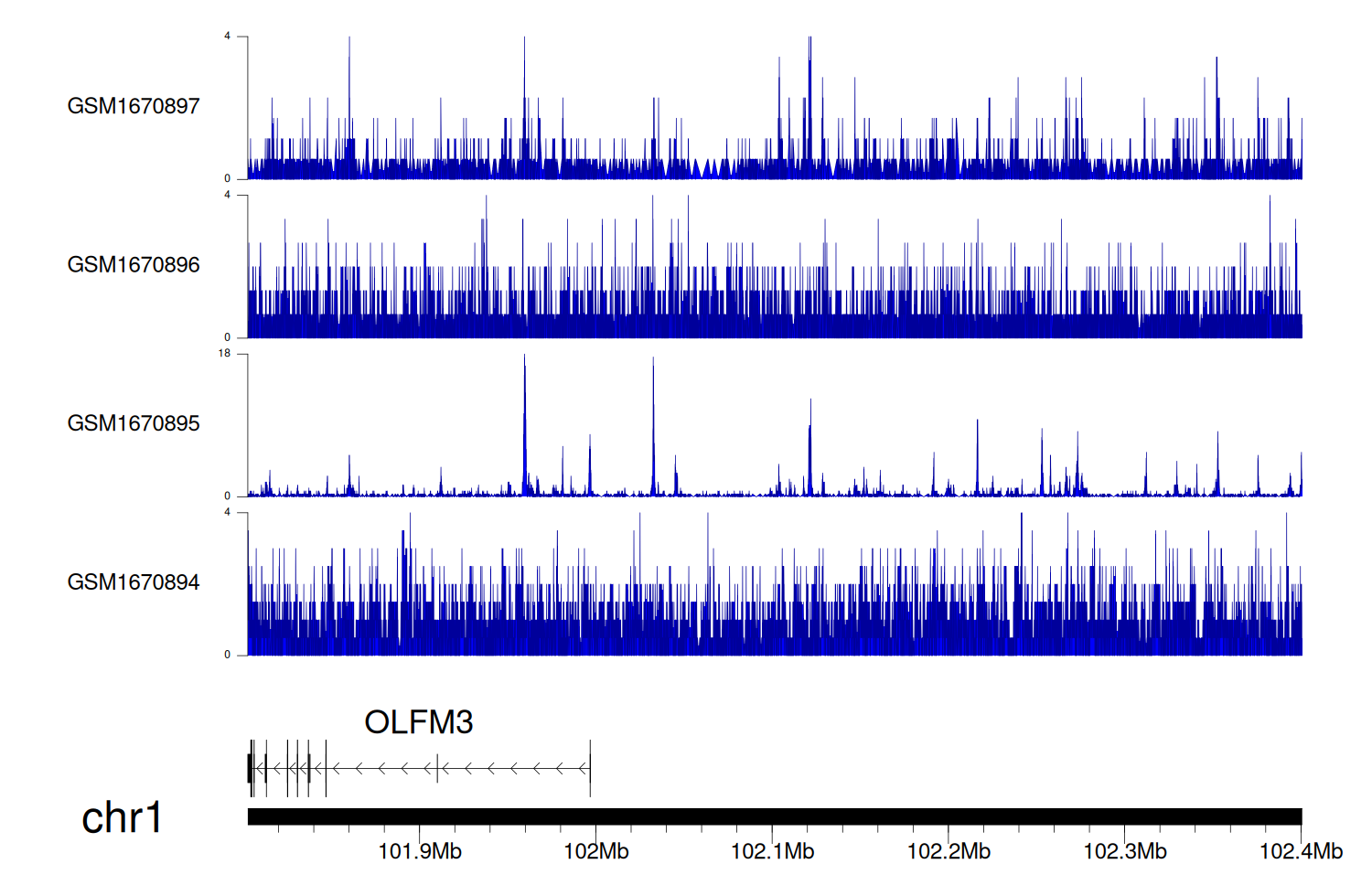Select the 102.1Mb axis label
The image size is (1372, 896).
772,852
